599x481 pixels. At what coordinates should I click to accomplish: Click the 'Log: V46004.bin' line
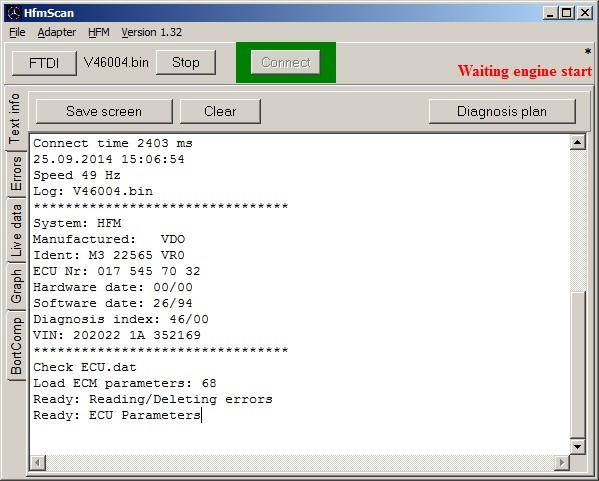93,191
